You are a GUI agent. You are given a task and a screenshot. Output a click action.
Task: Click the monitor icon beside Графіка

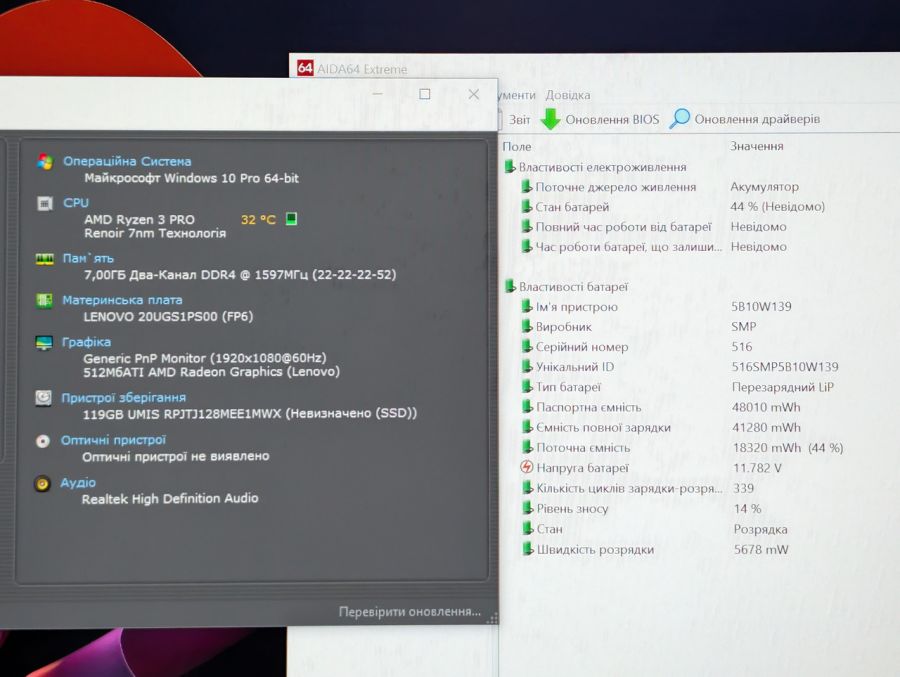click(44, 343)
